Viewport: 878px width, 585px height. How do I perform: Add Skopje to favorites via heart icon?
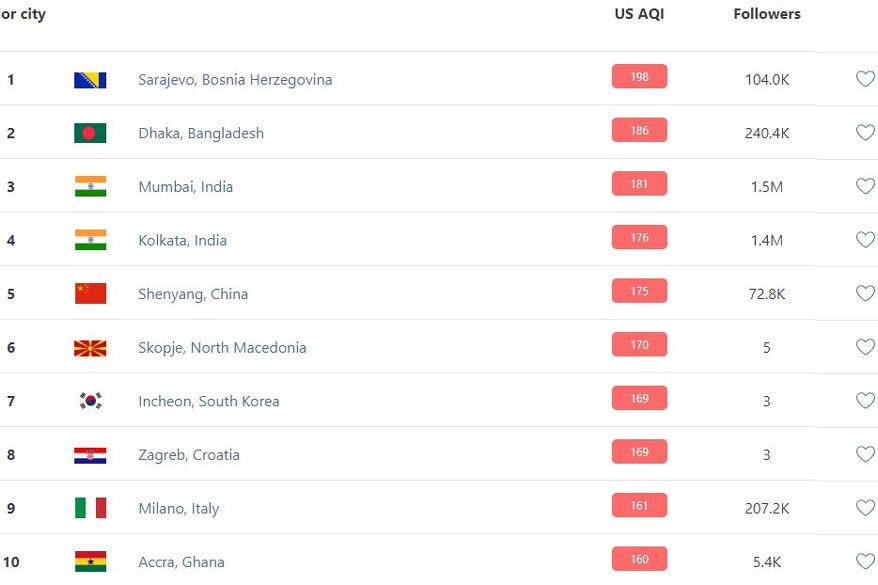(x=865, y=347)
